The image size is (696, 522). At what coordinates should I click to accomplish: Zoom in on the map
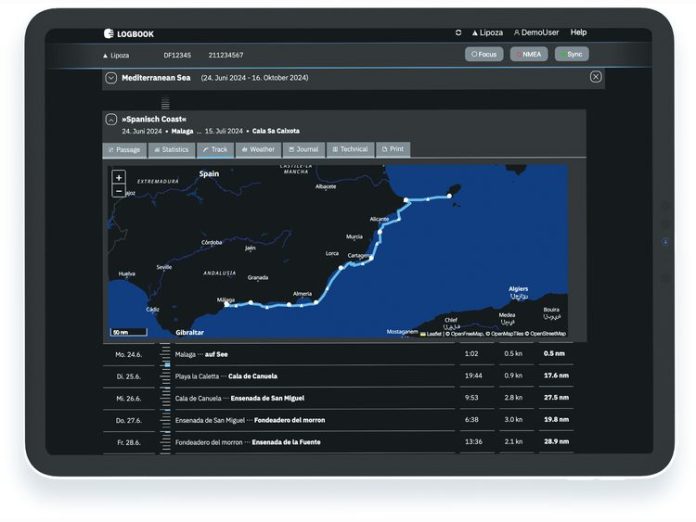coord(119,178)
